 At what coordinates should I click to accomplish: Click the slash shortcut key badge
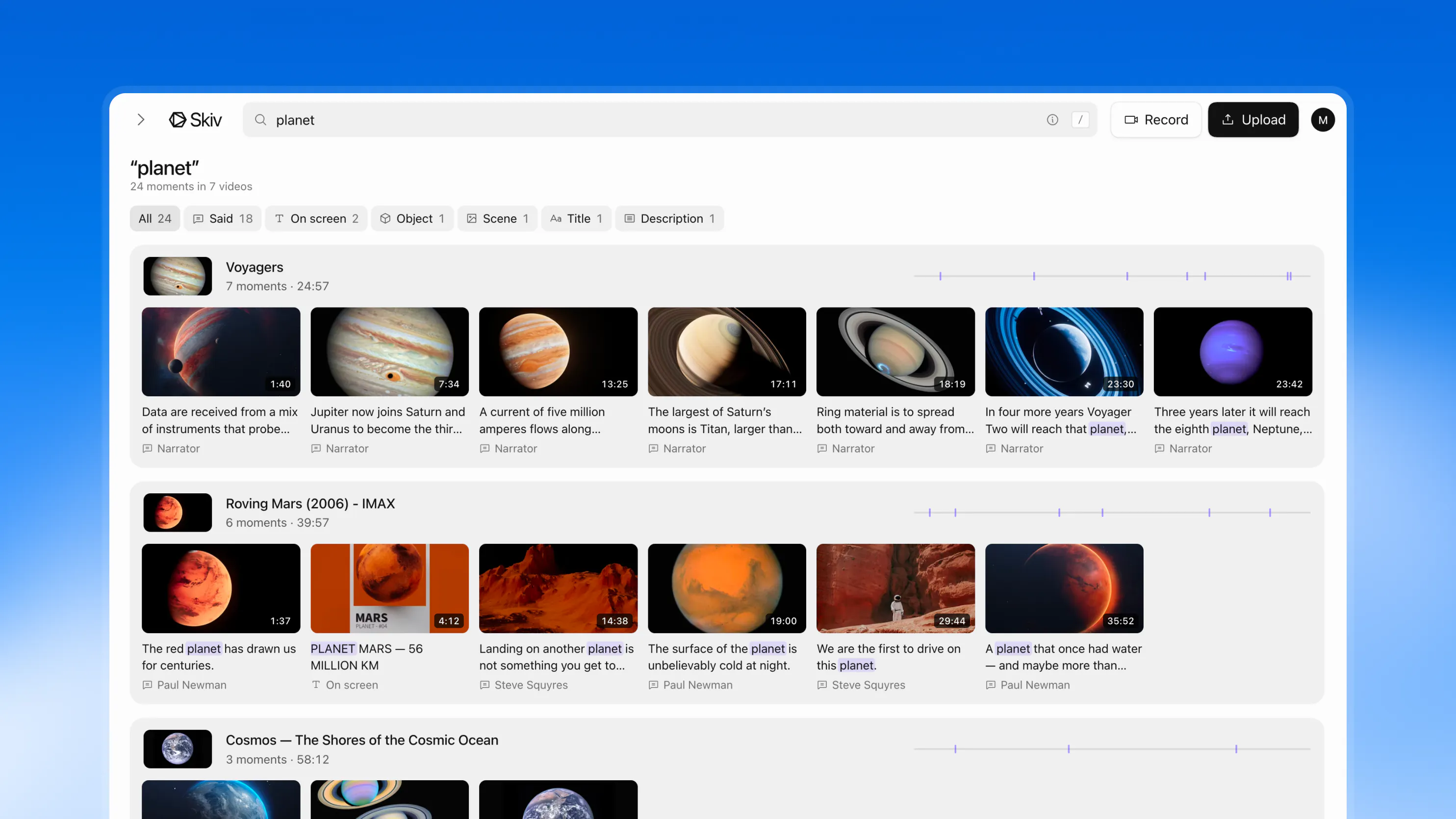pos(1080,120)
